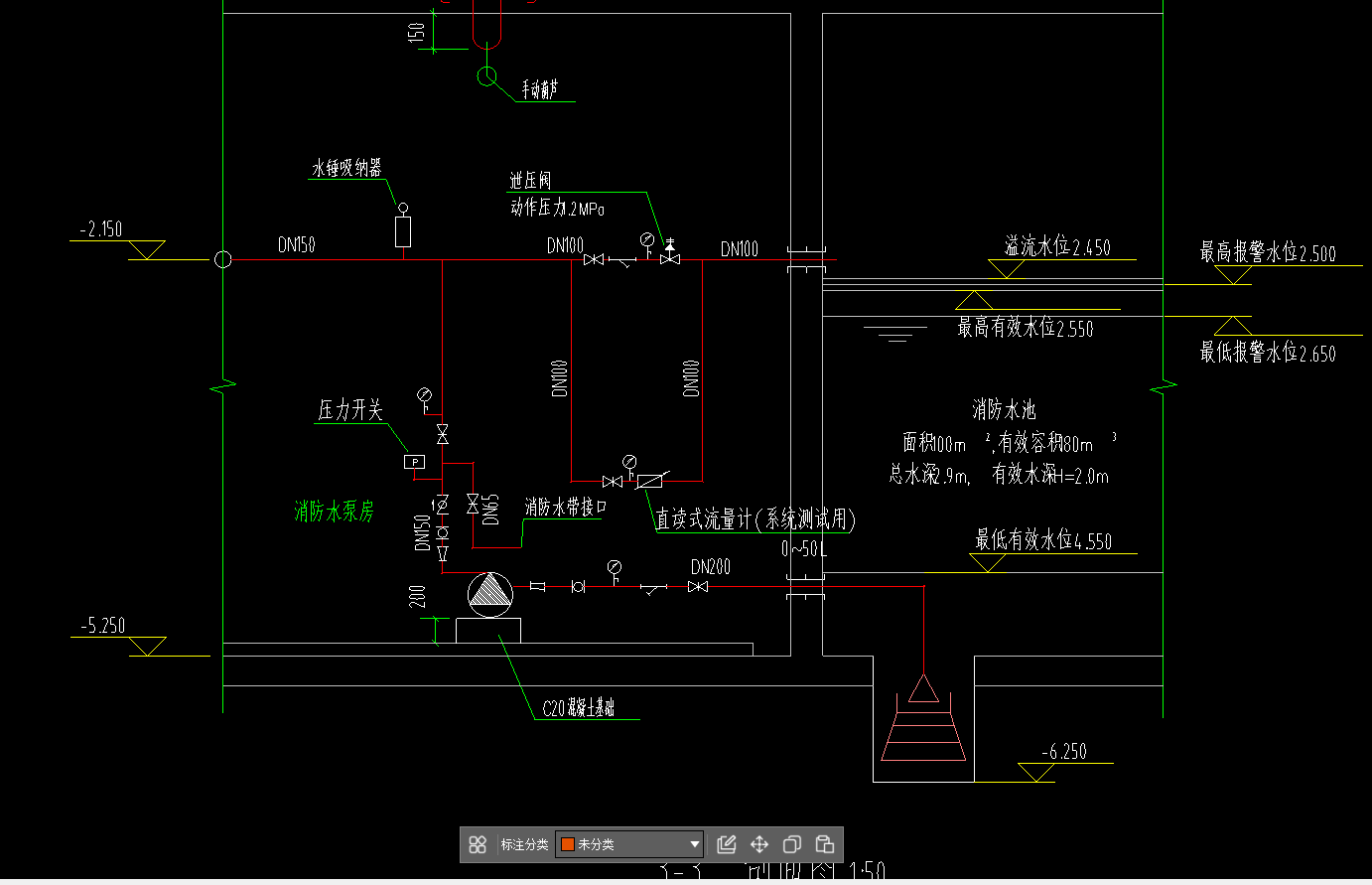Image resolution: width=1372 pixels, height=885 pixels.
Task: Click the 0~50L flow range text
Action: click(x=804, y=548)
